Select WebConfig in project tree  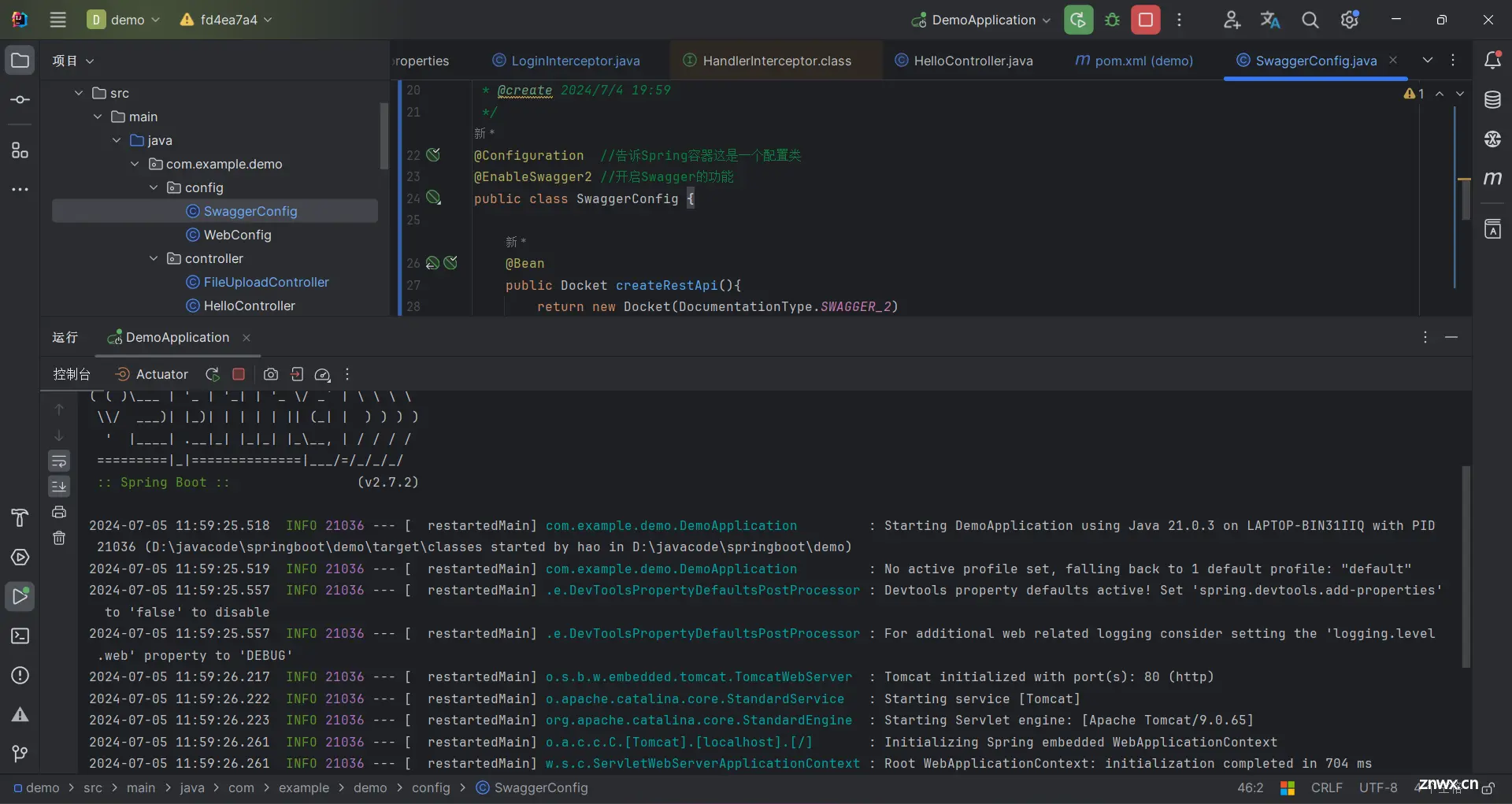(228, 235)
